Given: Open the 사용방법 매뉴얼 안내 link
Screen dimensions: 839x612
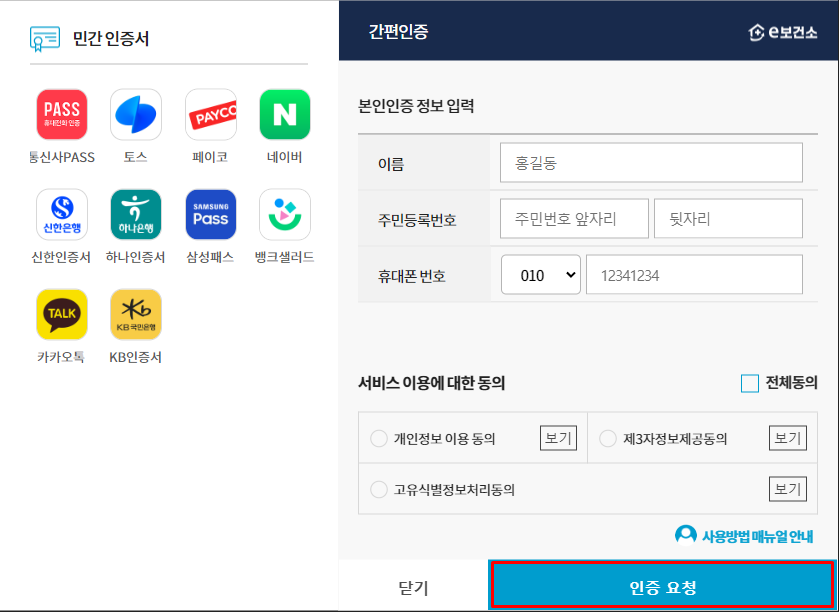Looking at the screenshot, I should (758, 537).
